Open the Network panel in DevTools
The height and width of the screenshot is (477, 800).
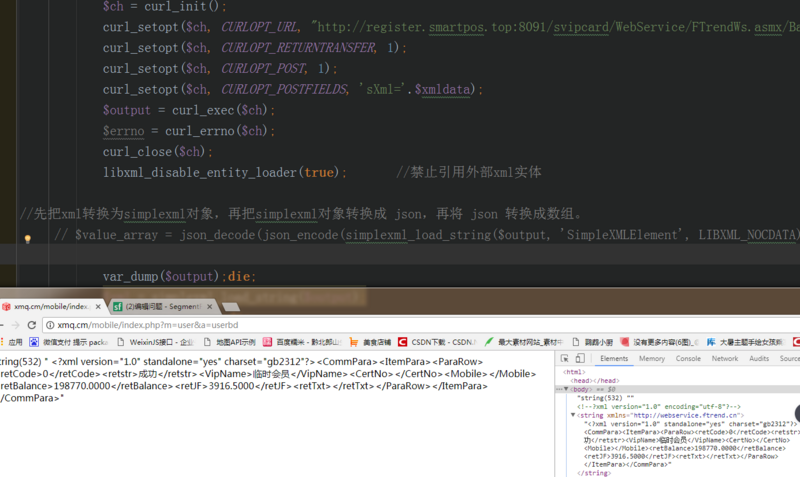pos(725,358)
